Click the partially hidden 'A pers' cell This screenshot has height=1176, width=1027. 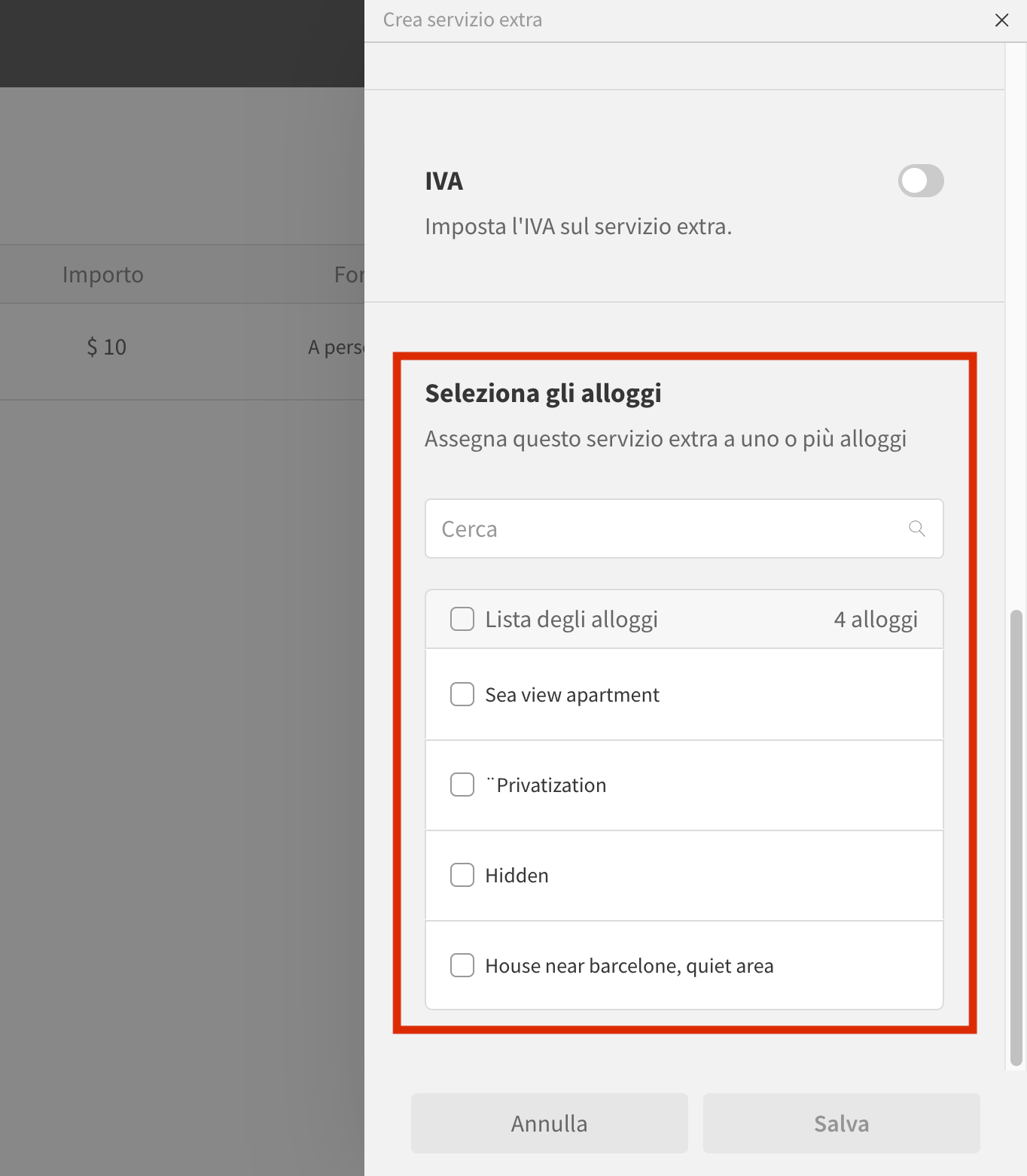(x=336, y=347)
